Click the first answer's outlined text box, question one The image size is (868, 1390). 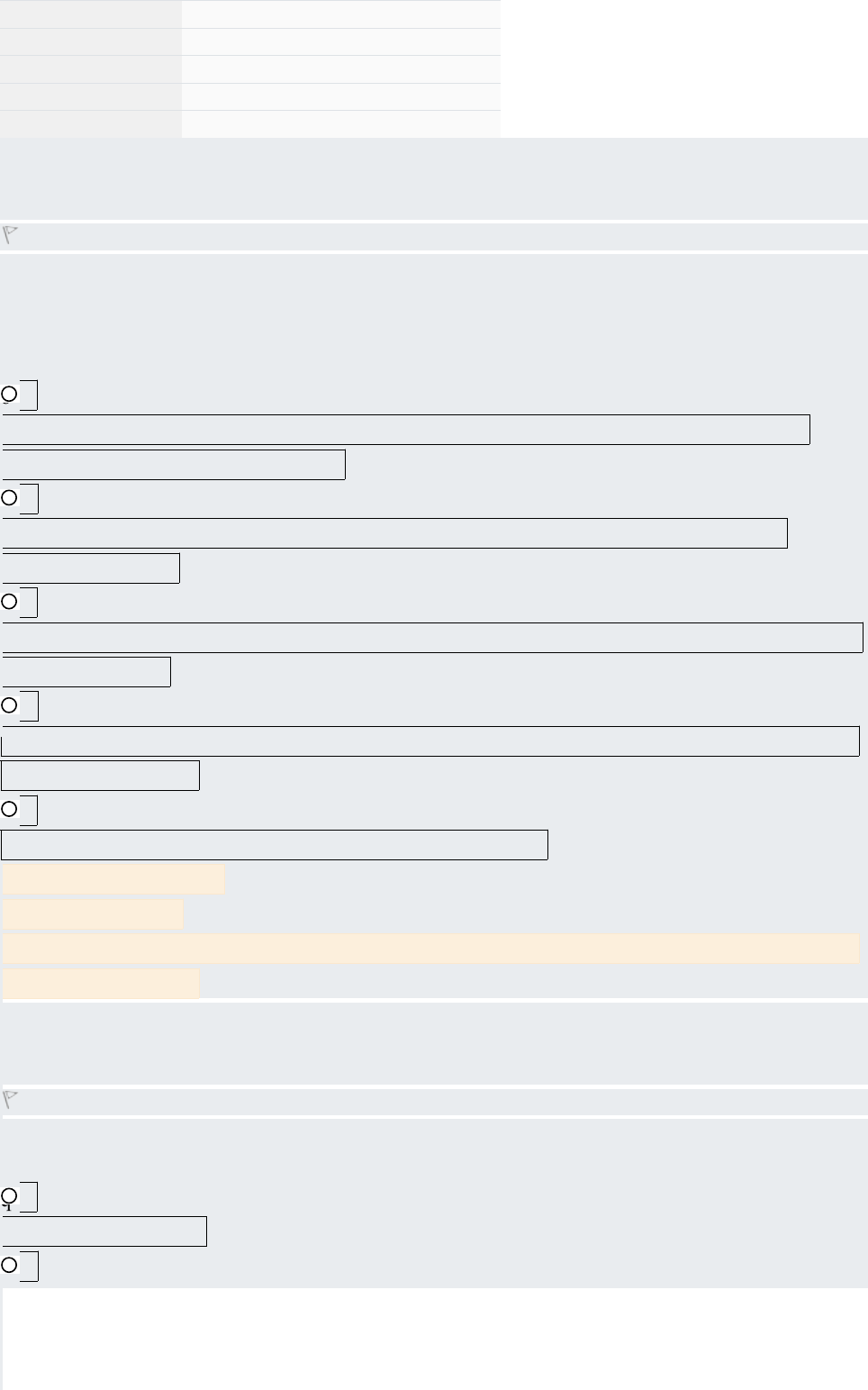(405, 430)
